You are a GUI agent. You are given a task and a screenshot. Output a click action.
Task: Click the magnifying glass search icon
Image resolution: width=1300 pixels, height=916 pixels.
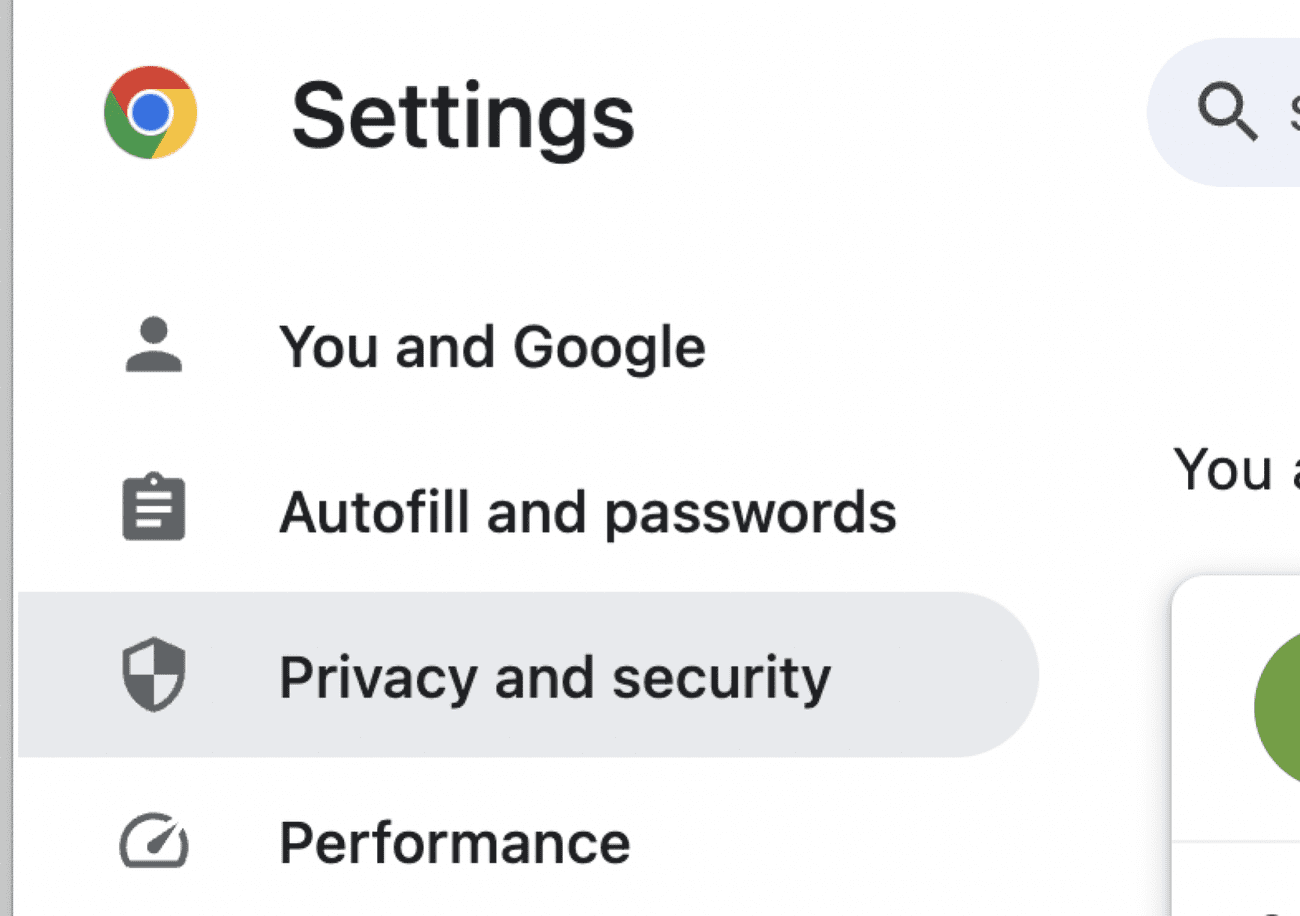pyautogui.click(x=1226, y=112)
